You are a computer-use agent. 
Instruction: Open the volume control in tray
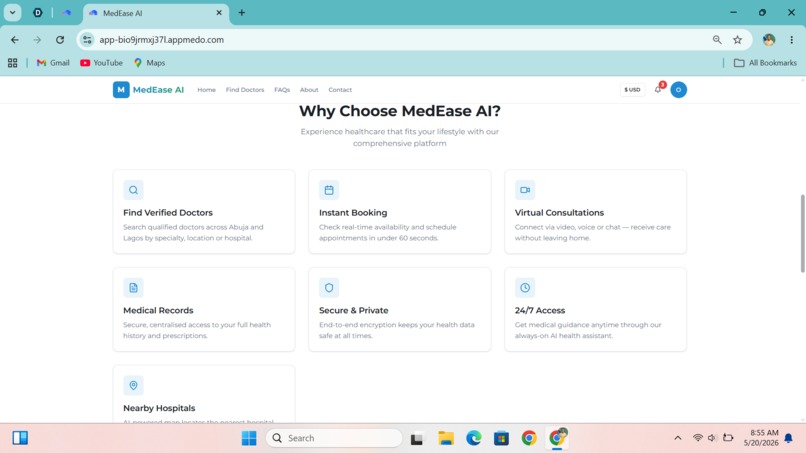point(712,438)
